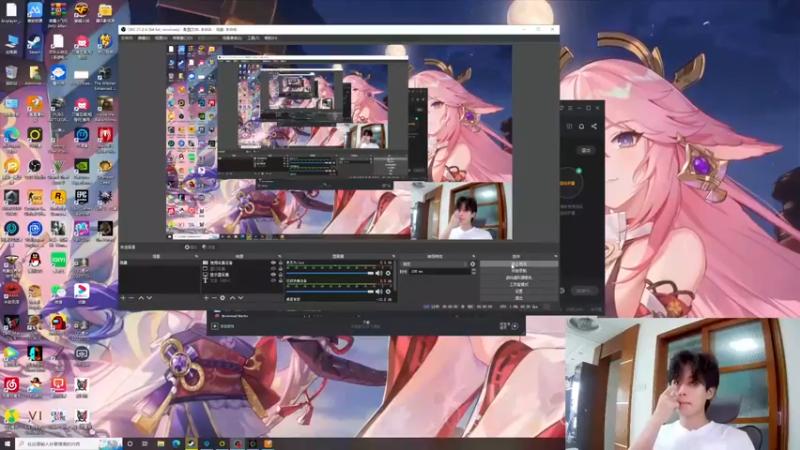Viewport: 800px width, 450px height.
Task: Click the share icon in the dark background window
Action: pos(594,126)
